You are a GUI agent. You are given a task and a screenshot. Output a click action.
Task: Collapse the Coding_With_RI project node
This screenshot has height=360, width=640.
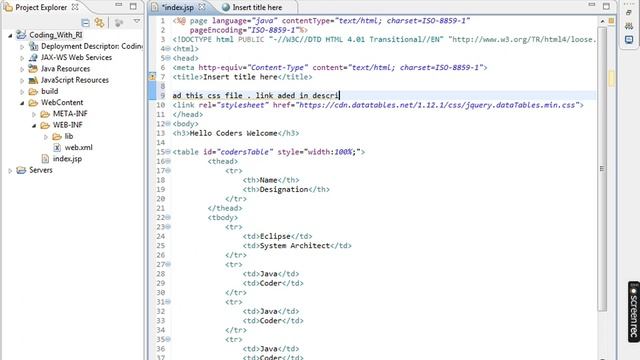coord(10,36)
